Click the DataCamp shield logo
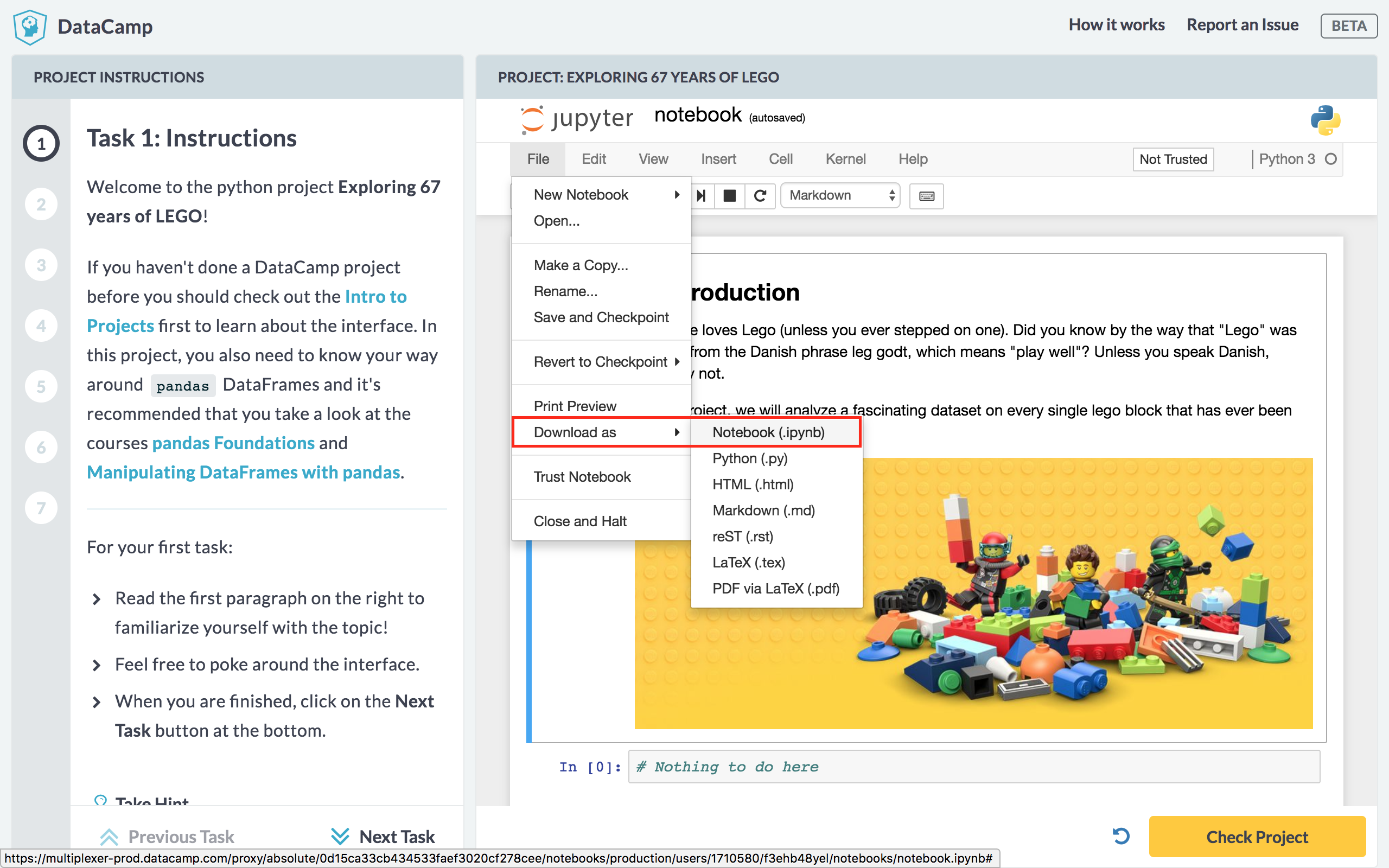1389x868 pixels. coord(30,27)
